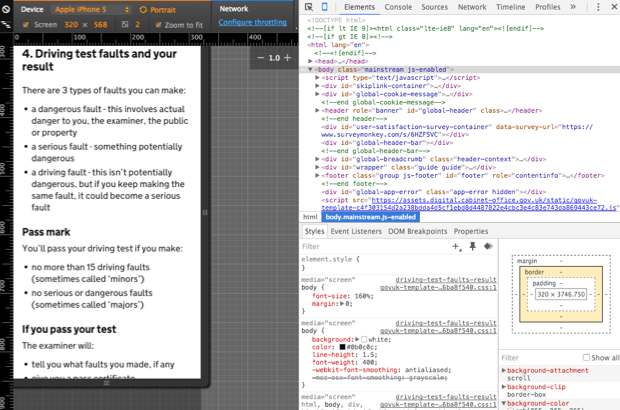Click the #0b0c0c color swatch
This screenshot has height=410, width=620.
342,347
